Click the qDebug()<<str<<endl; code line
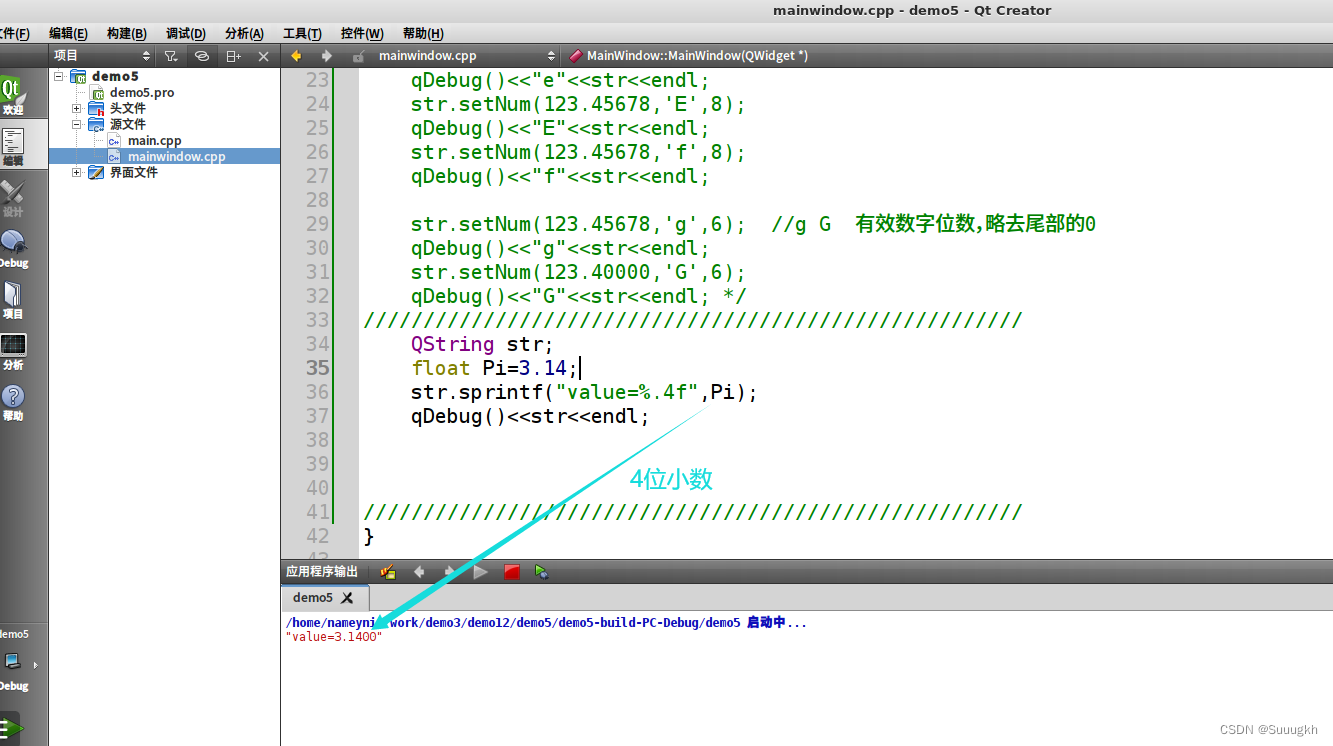 tap(530, 416)
